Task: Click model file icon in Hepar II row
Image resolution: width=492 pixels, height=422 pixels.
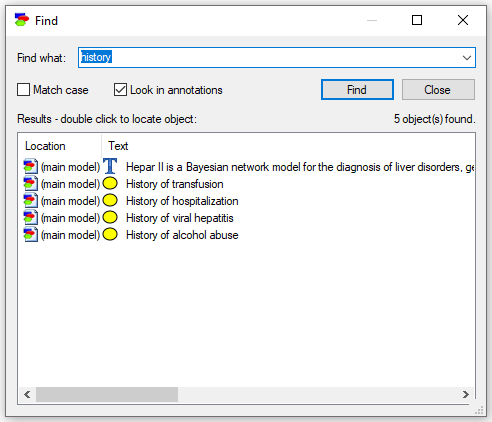Action: click(x=30, y=167)
